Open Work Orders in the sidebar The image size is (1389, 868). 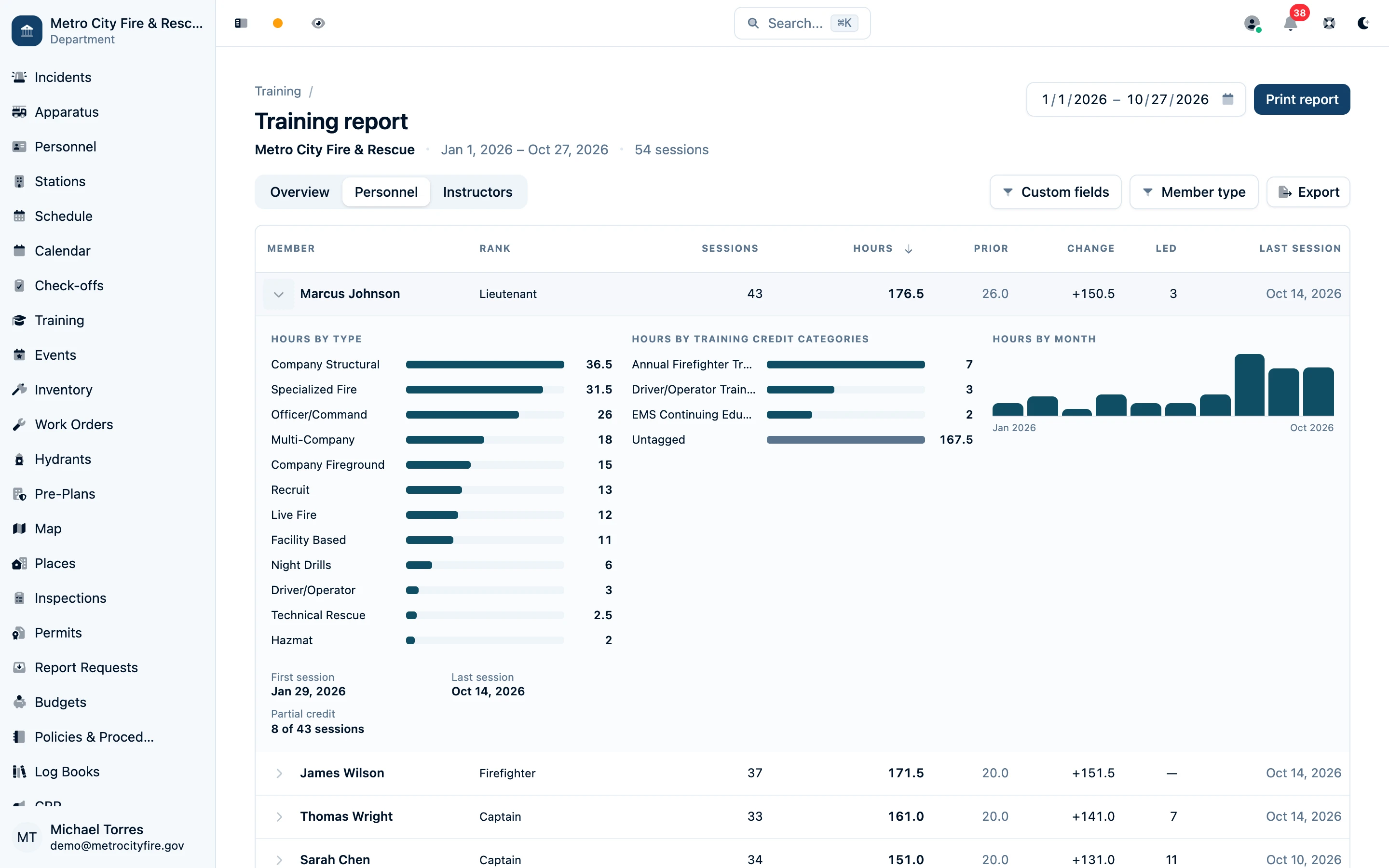tap(108, 424)
